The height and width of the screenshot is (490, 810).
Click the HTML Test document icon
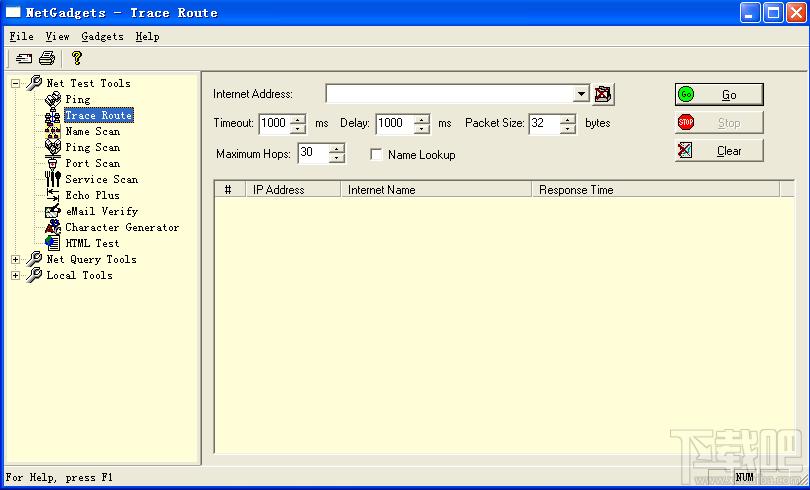click(53, 243)
